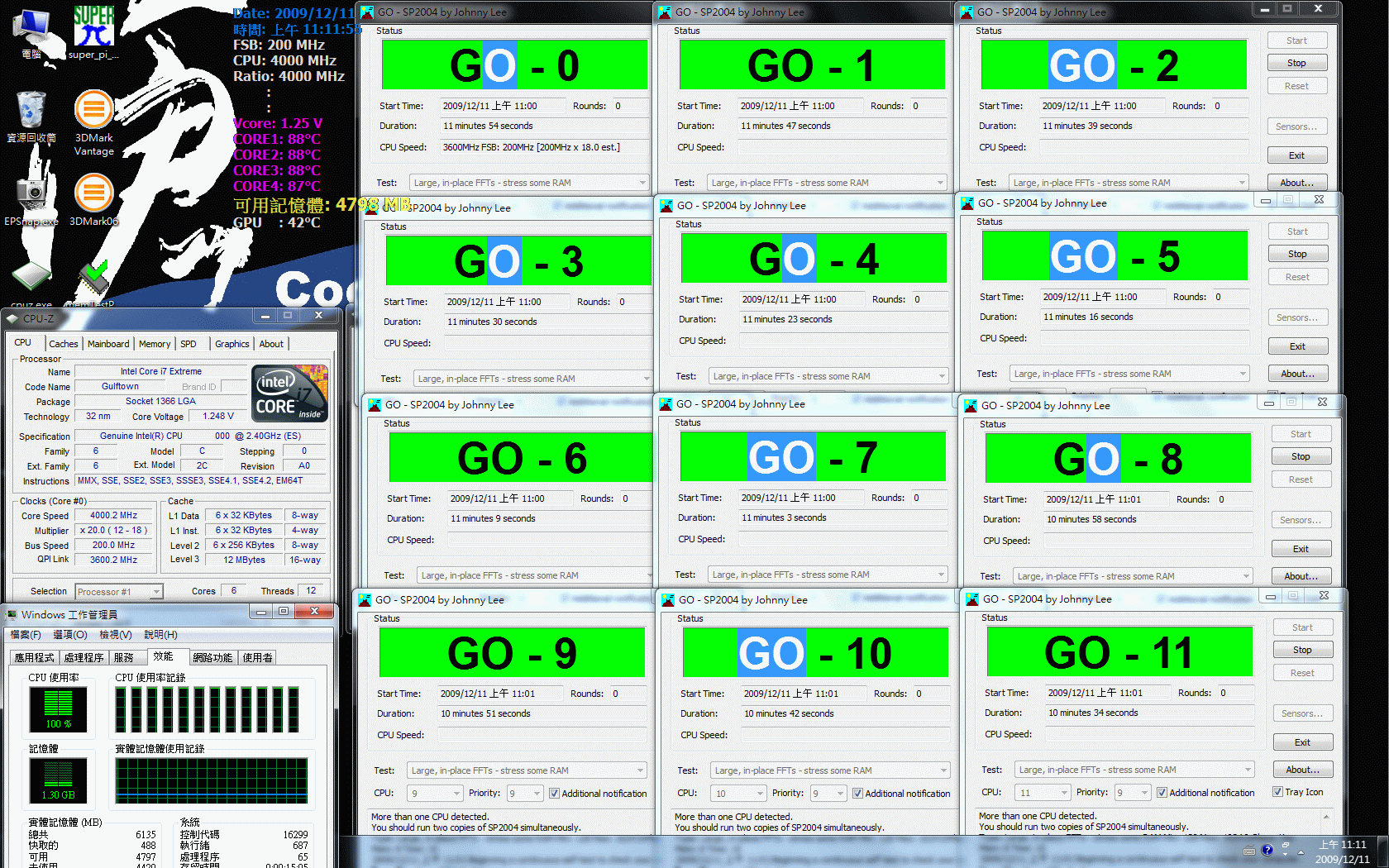Open Priority dropdown in GO - 11 window
Viewport: 1389px width, 868px height.
[1133, 793]
